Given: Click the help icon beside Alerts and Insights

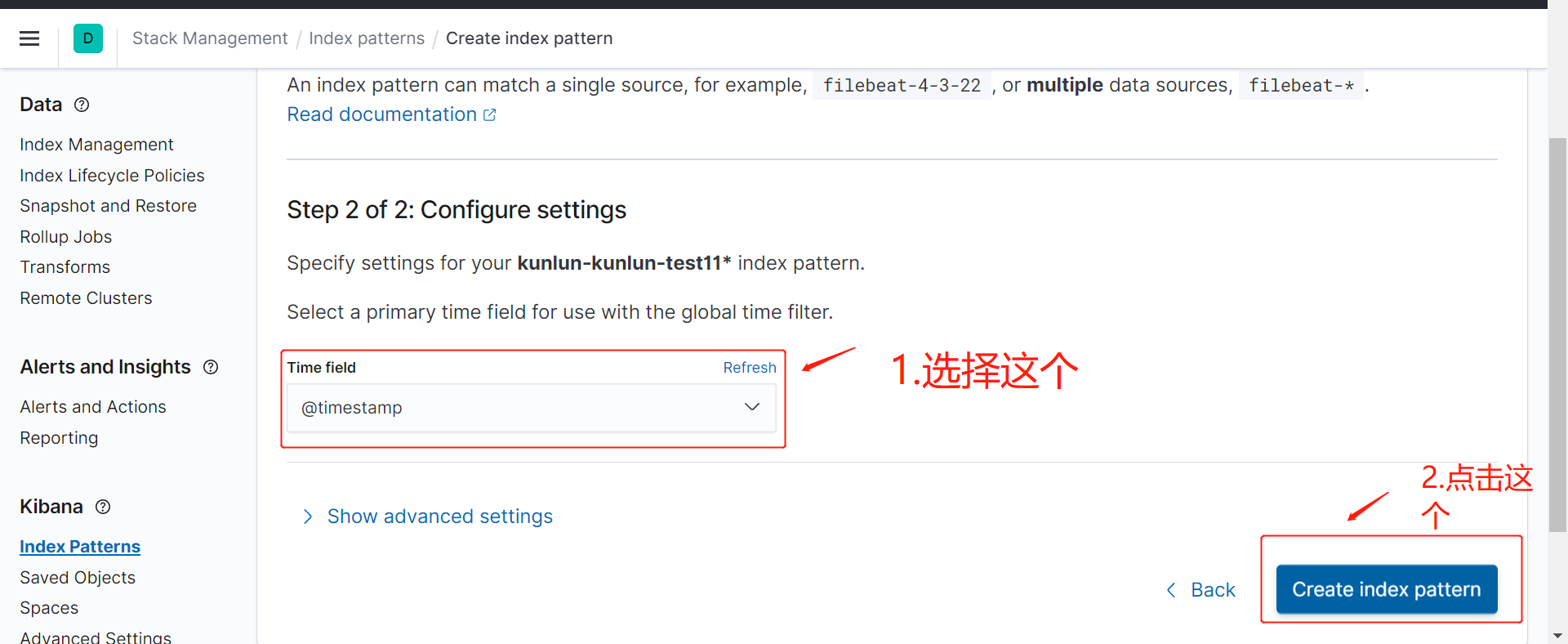Looking at the screenshot, I should pos(211,367).
